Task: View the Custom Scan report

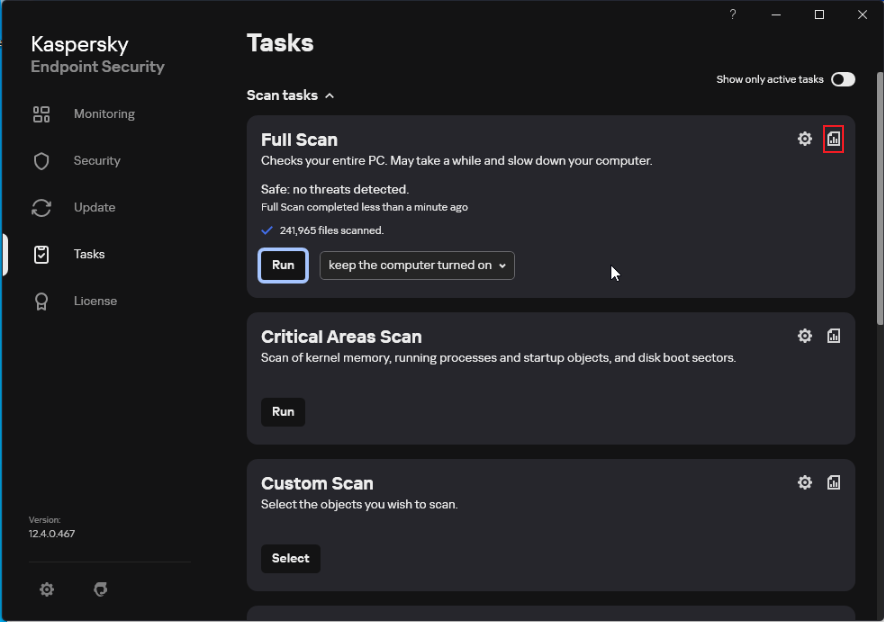Action: (833, 483)
